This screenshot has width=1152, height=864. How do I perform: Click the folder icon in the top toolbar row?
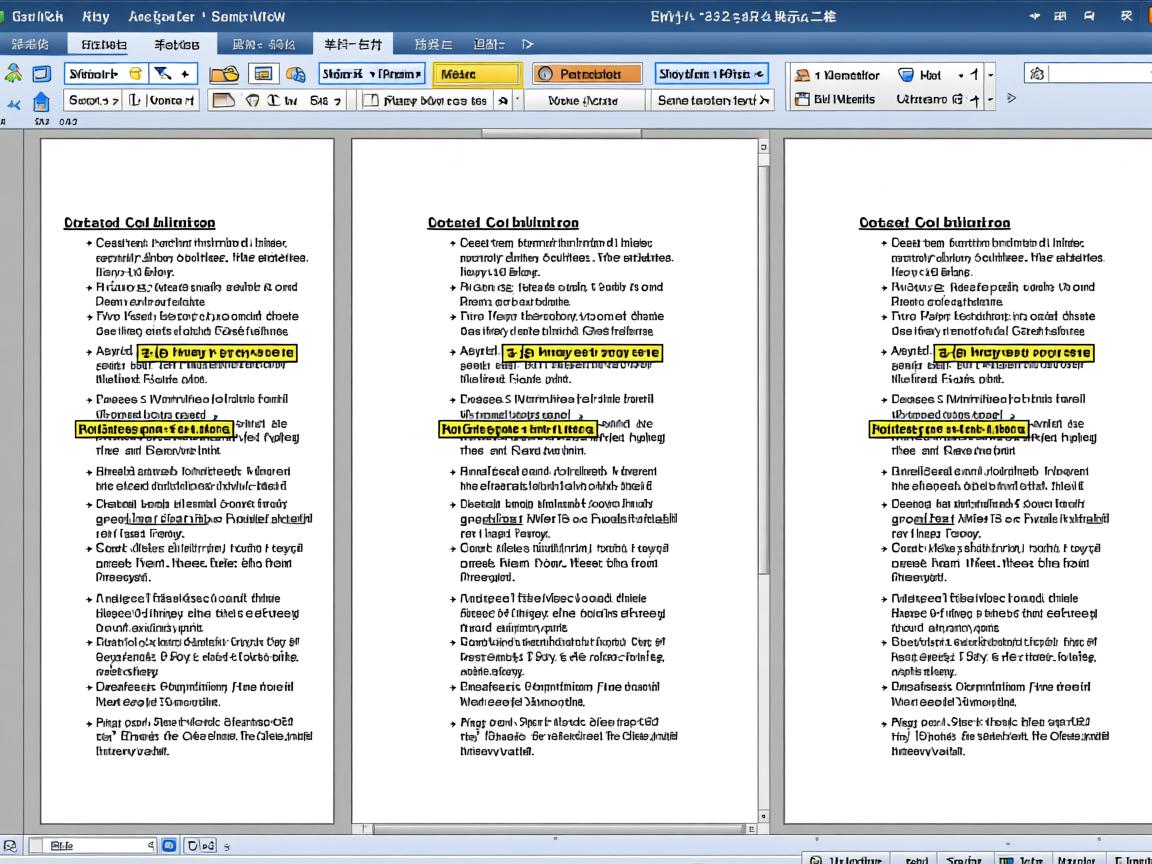pos(224,74)
